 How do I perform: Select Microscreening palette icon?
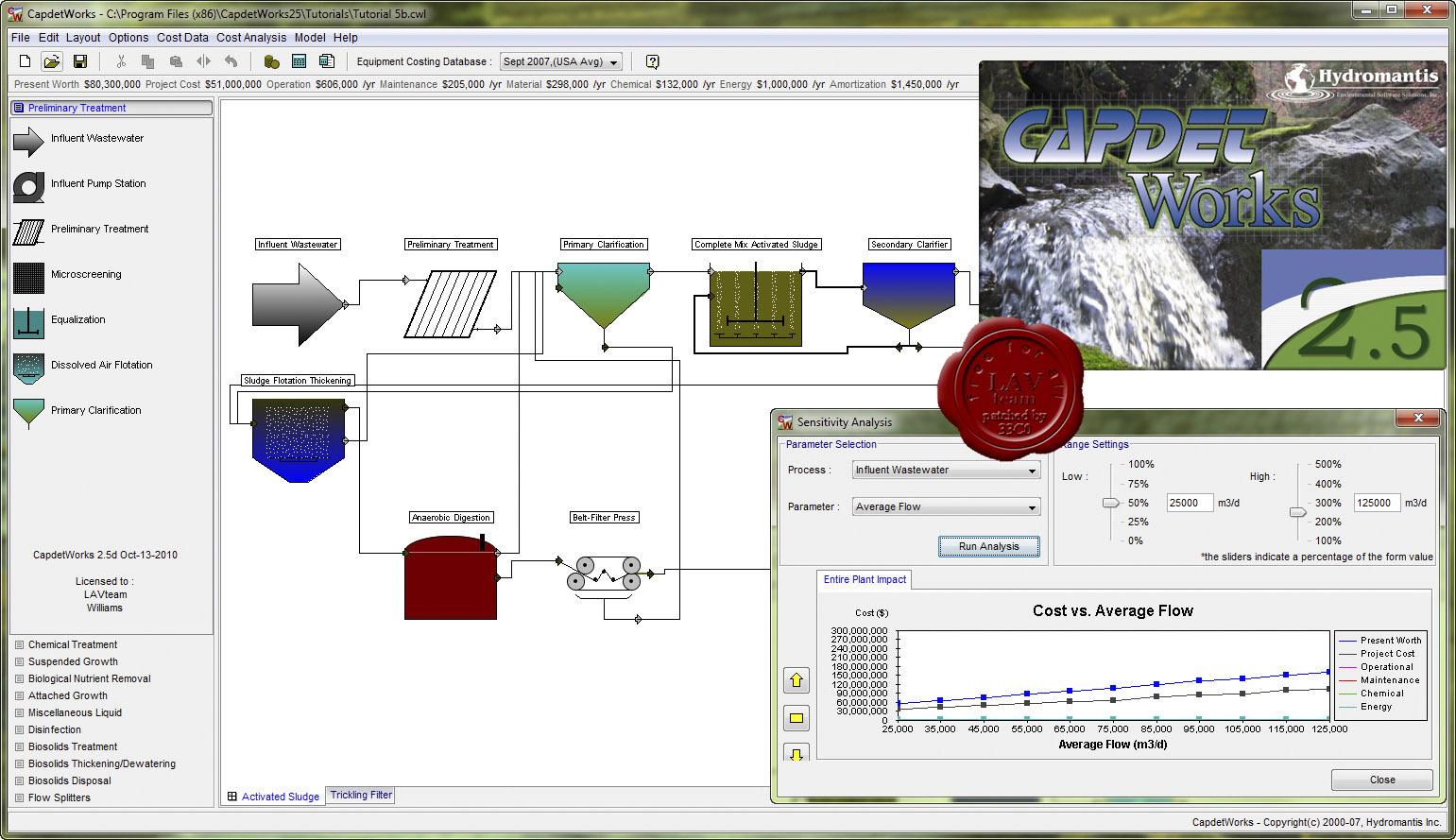[x=29, y=278]
